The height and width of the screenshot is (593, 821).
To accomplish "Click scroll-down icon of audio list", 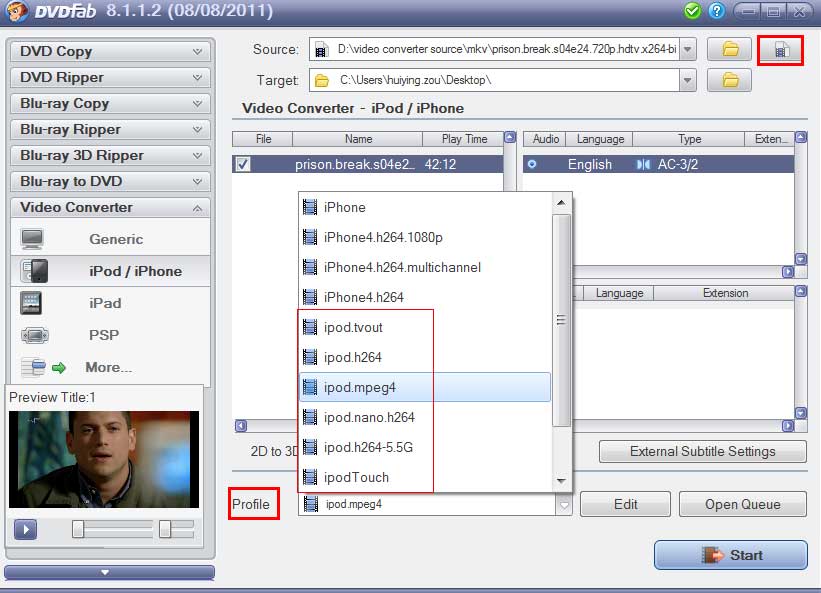I will [x=801, y=259].
